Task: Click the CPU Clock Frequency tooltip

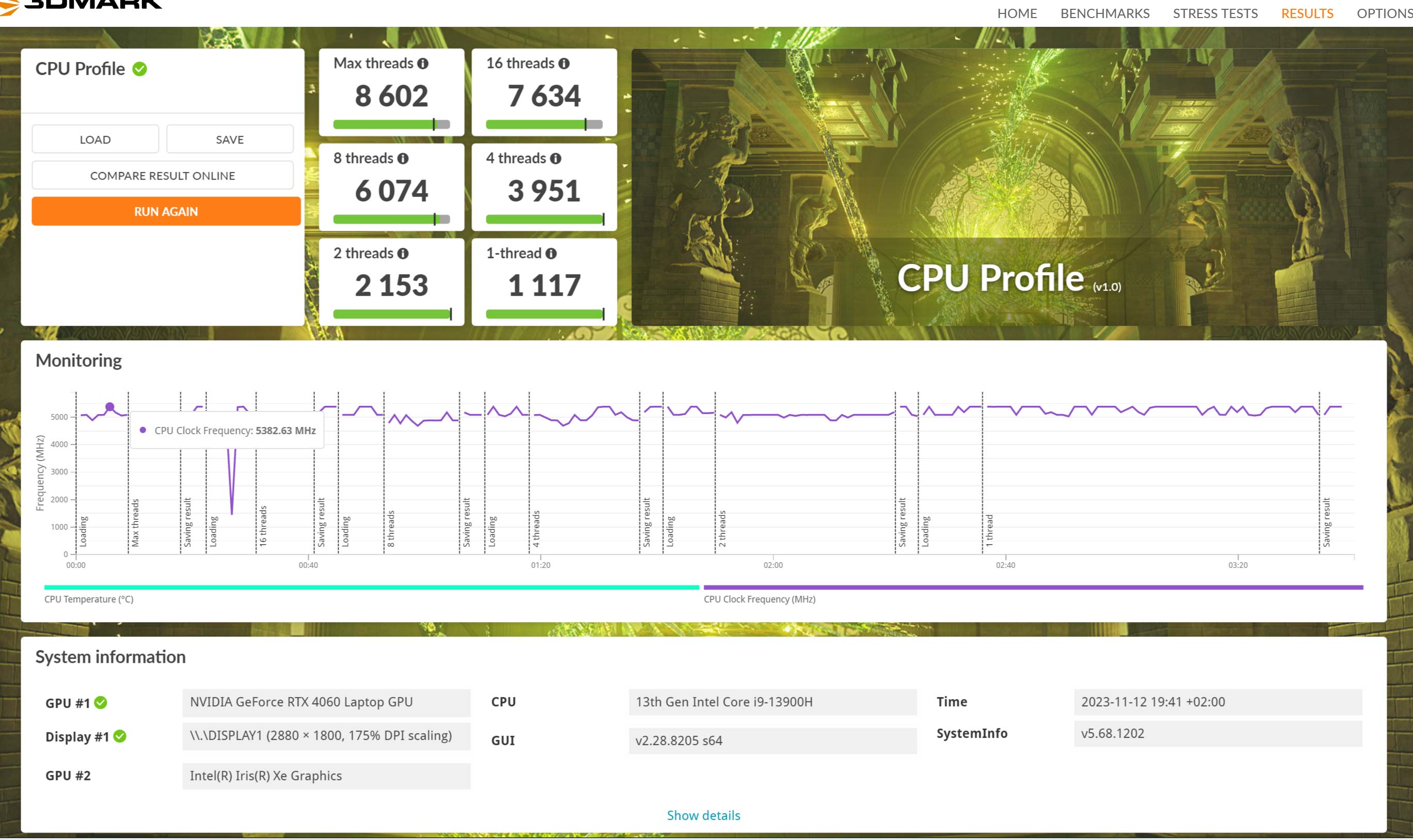Action: [228, 430]
